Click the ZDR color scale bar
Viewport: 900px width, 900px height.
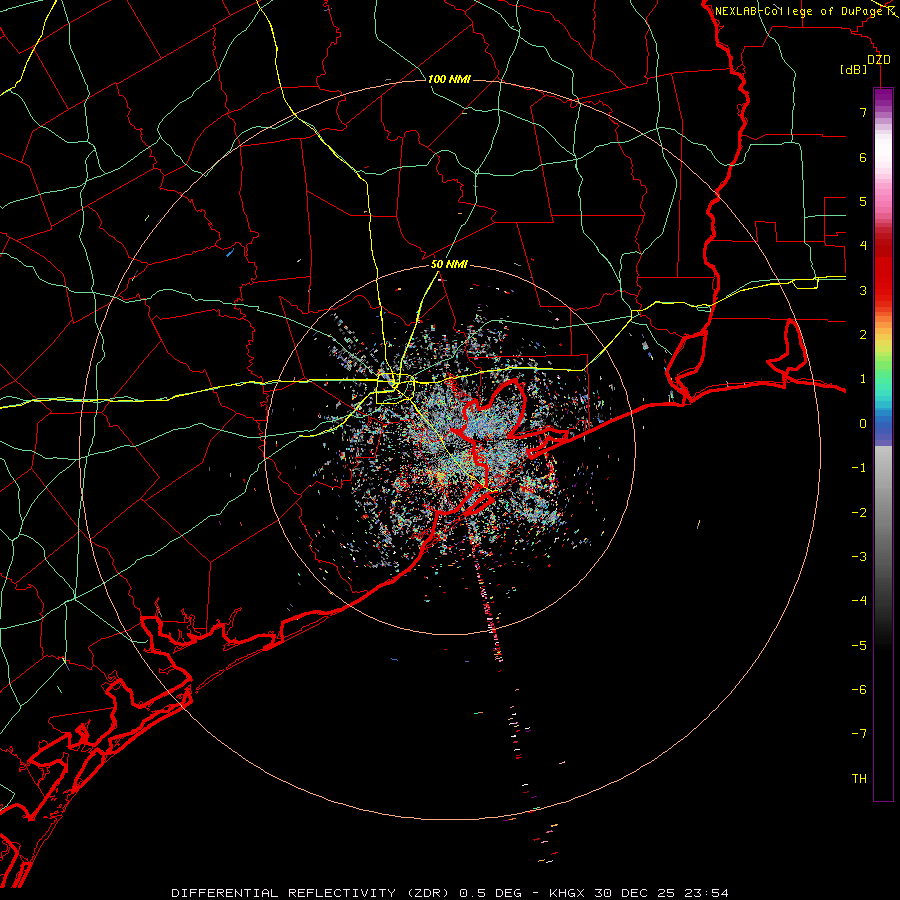pyautogui.click(x=883, y=444)
